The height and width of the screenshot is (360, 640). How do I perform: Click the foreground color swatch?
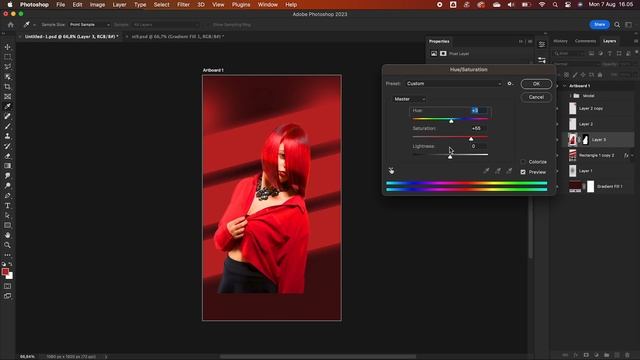click(x=5, y=272)
